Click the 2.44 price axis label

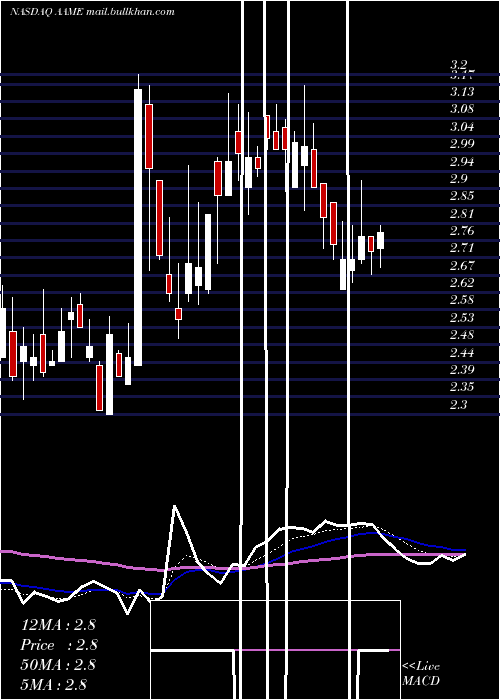pos(462,353)
